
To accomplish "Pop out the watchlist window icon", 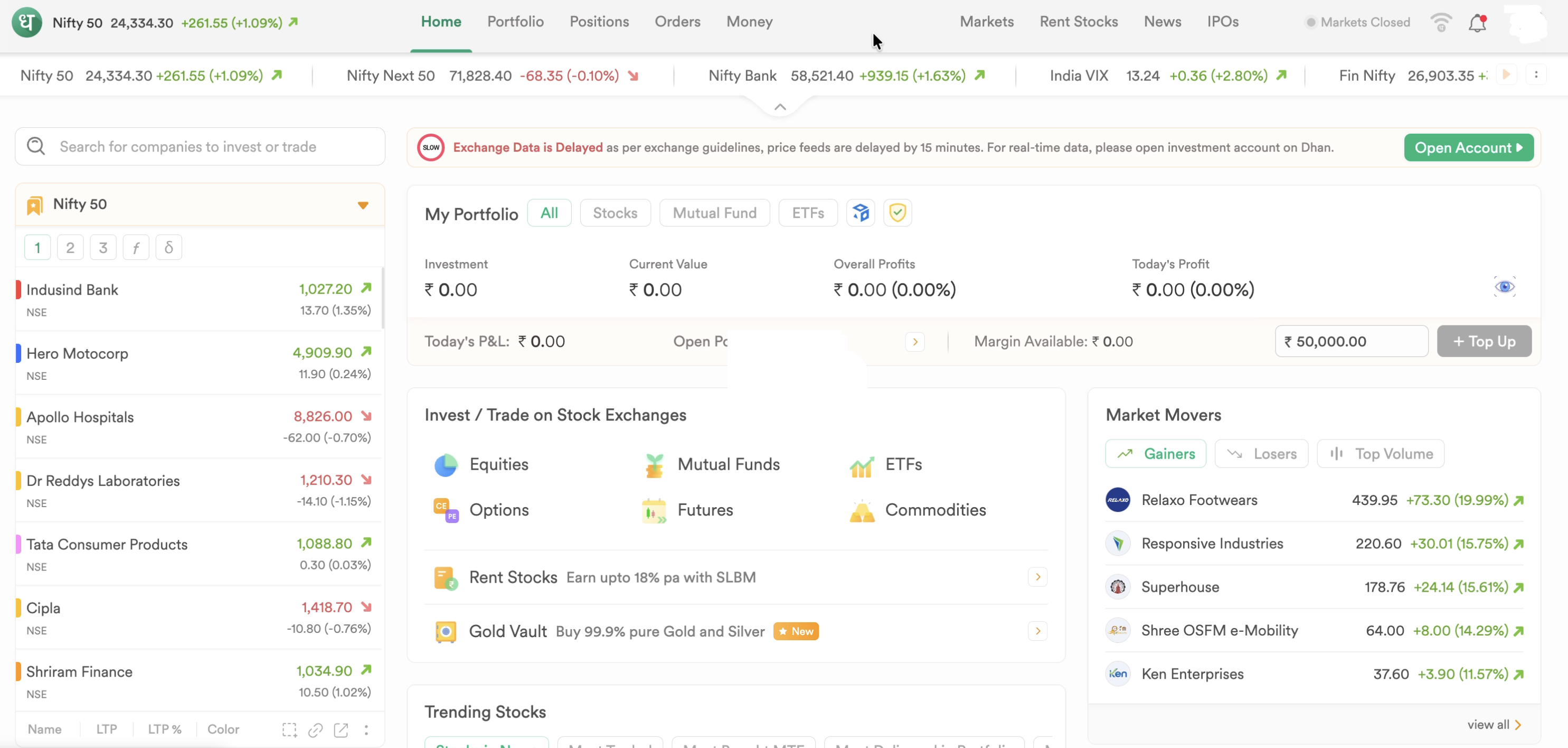I will (341, 729).
